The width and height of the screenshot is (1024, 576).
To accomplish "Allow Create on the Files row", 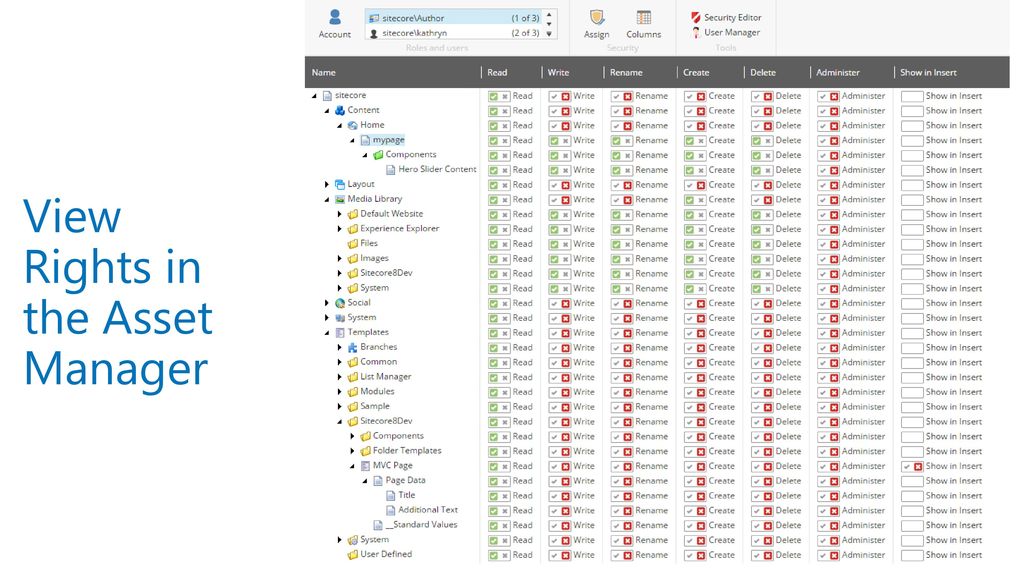I will pyautogui.click(x=690, y=244).
